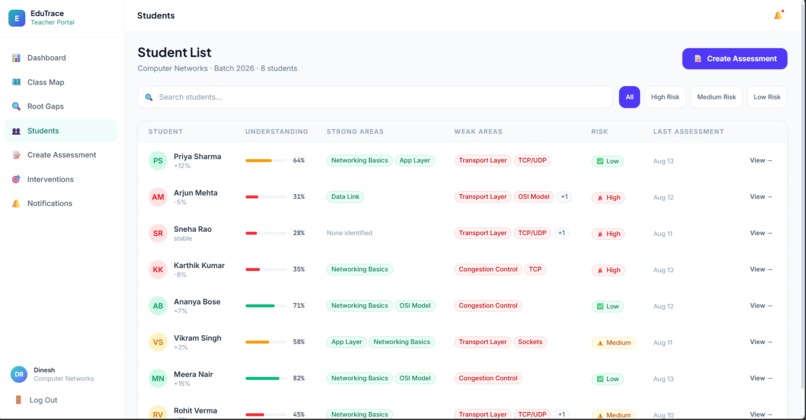Click the Class Map icon in sidebar

[16, 82]
